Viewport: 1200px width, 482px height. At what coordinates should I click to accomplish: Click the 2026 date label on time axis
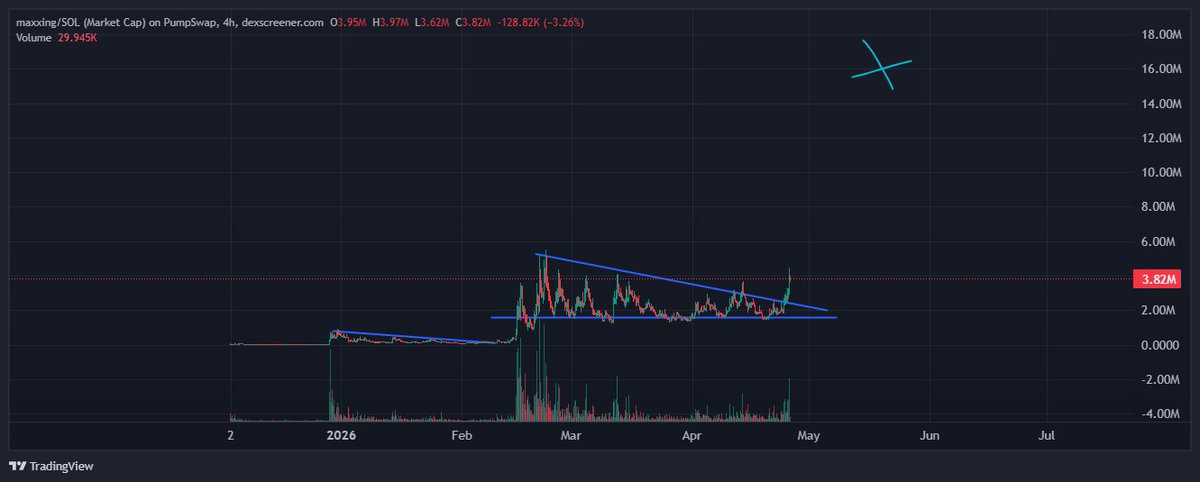click(x=342, y=436)
